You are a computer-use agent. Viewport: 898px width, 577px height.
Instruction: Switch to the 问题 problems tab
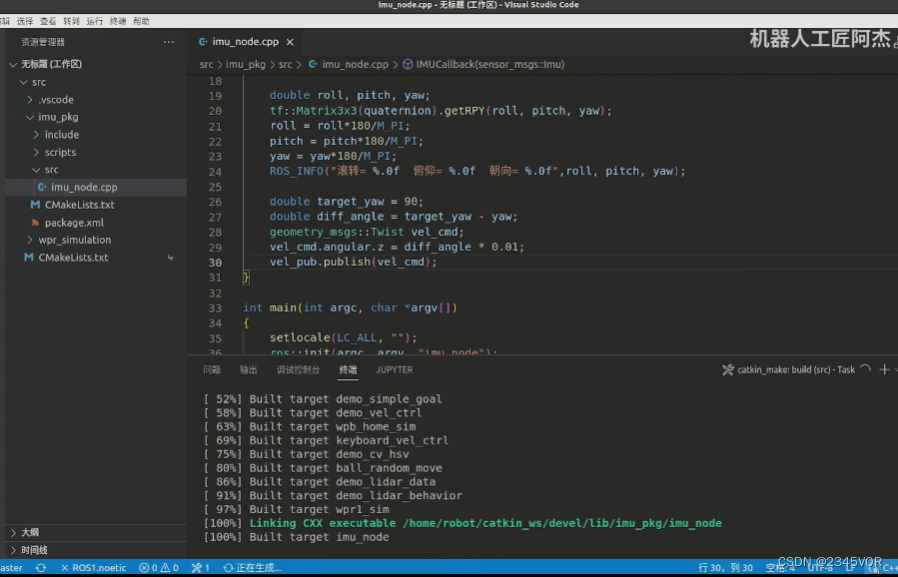click(x=211, y=370)
